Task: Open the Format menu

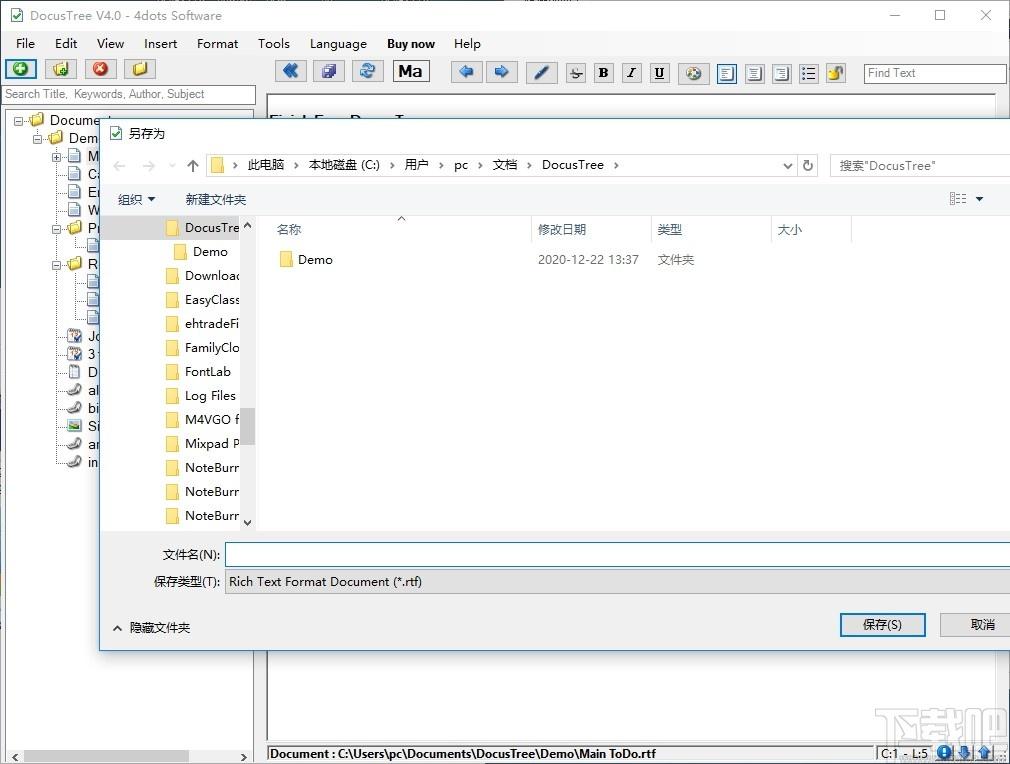Action: 217,43
